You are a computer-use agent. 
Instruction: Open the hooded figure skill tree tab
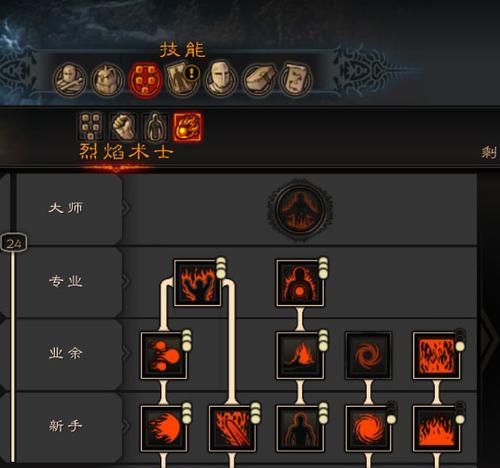tap(155, 127)
